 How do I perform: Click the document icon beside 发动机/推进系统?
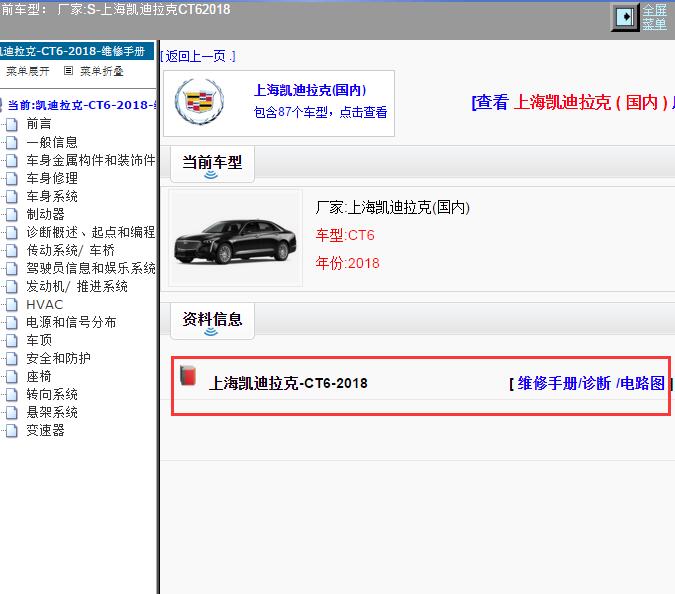(x=12, y=287)
